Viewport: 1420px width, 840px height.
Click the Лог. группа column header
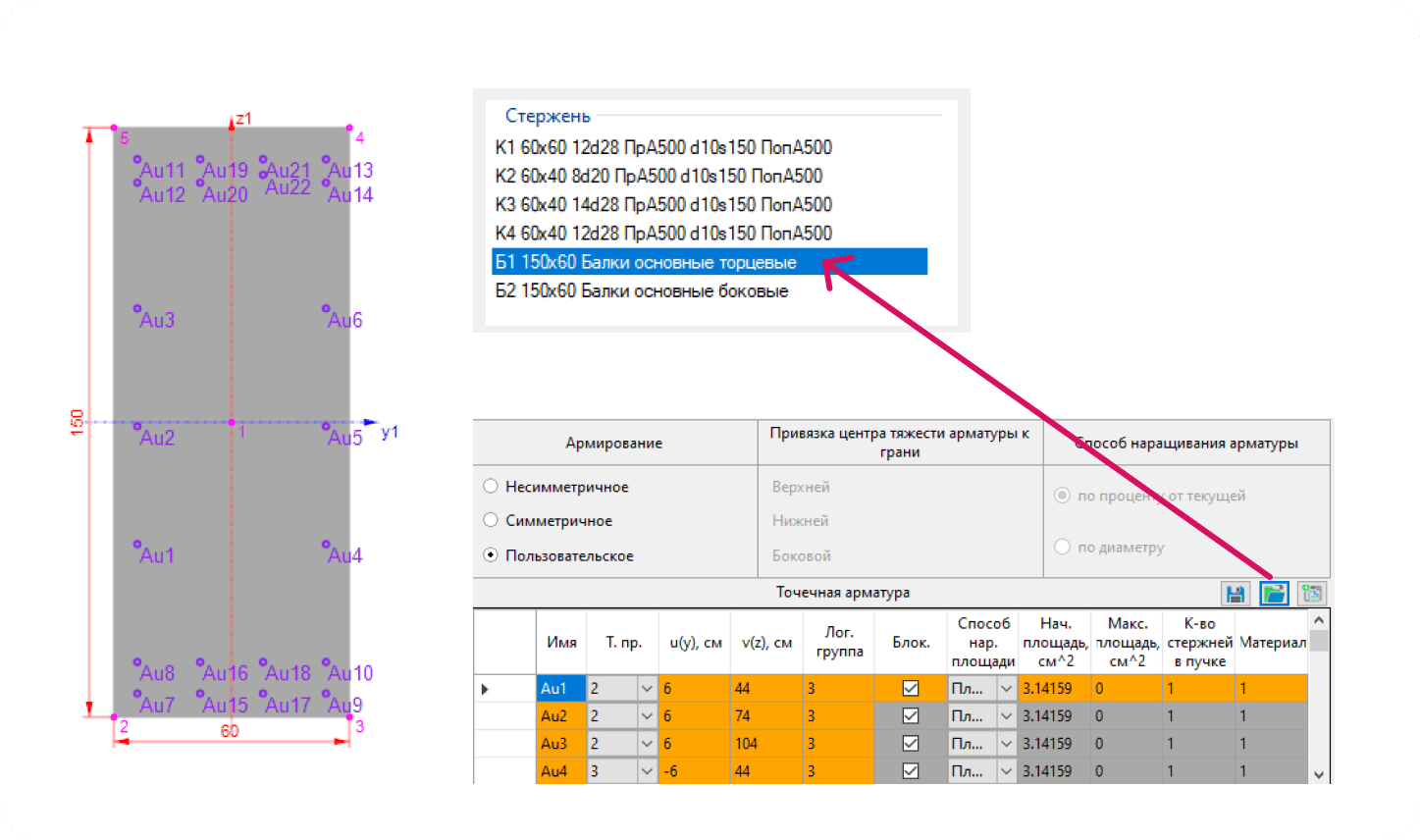pyautogui.click(x=839, y=642)
